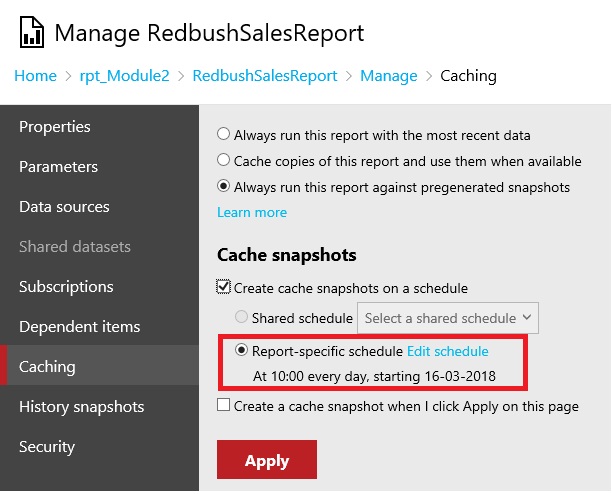Choose Cache copies of this report option
Image resolution: width=612 pixels, height=494 pixels.
[224, 161]
